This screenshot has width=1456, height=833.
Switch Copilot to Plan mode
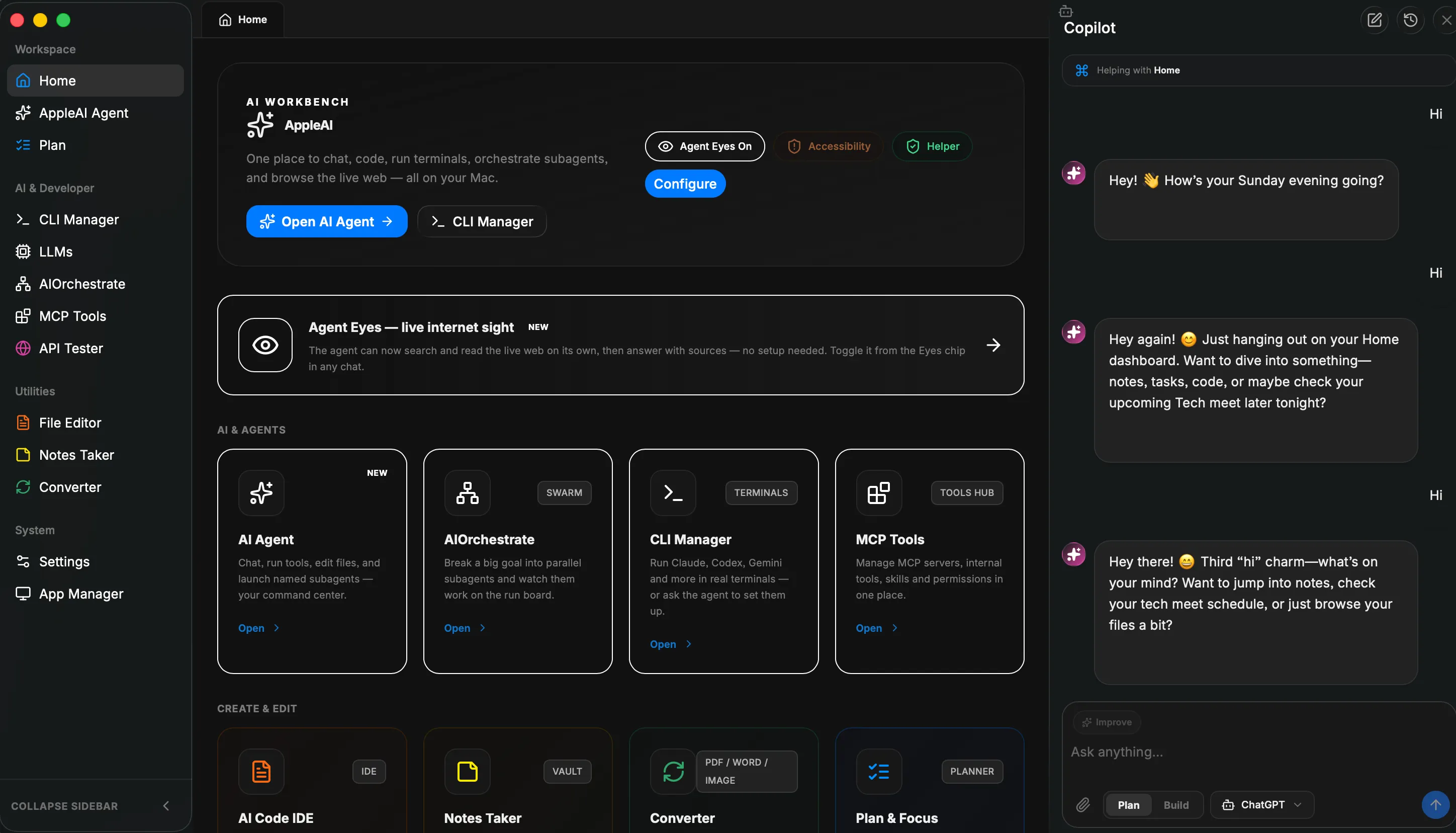point(1128,805)
